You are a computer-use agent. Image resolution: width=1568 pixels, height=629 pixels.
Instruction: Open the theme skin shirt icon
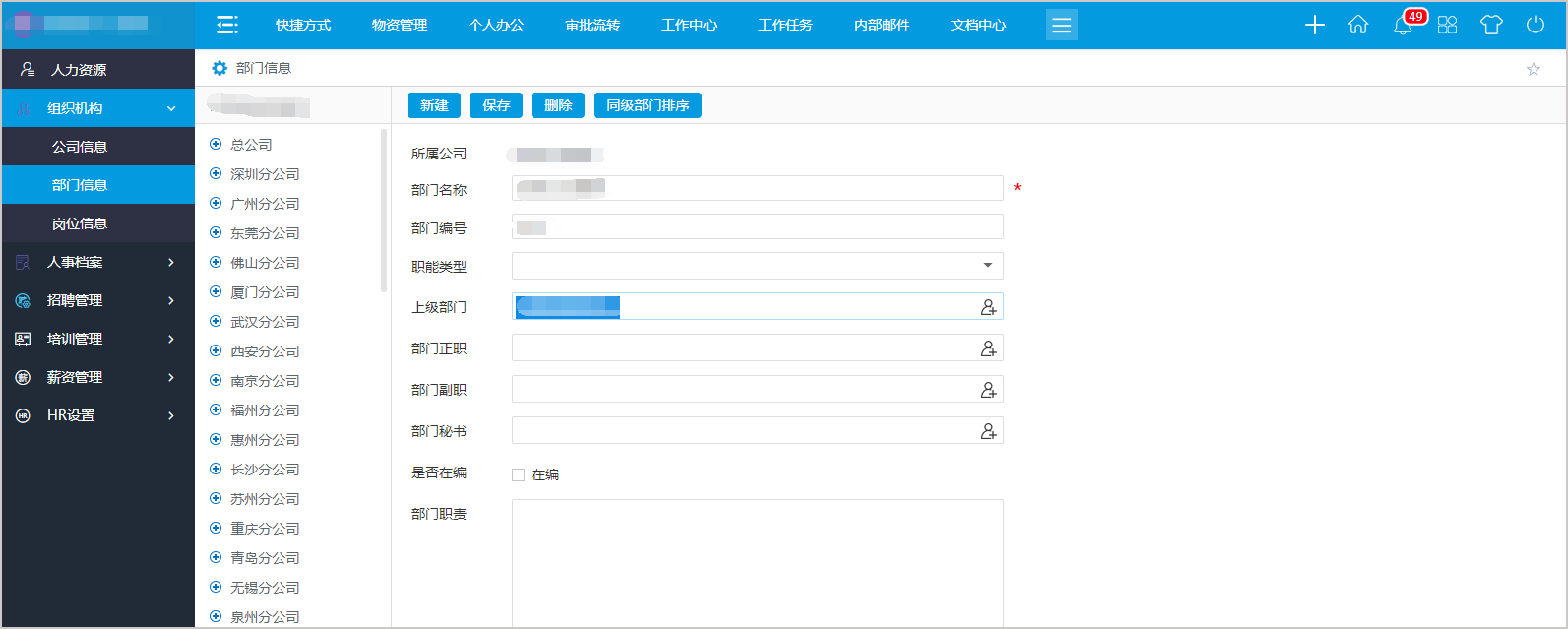[1491, 26]
